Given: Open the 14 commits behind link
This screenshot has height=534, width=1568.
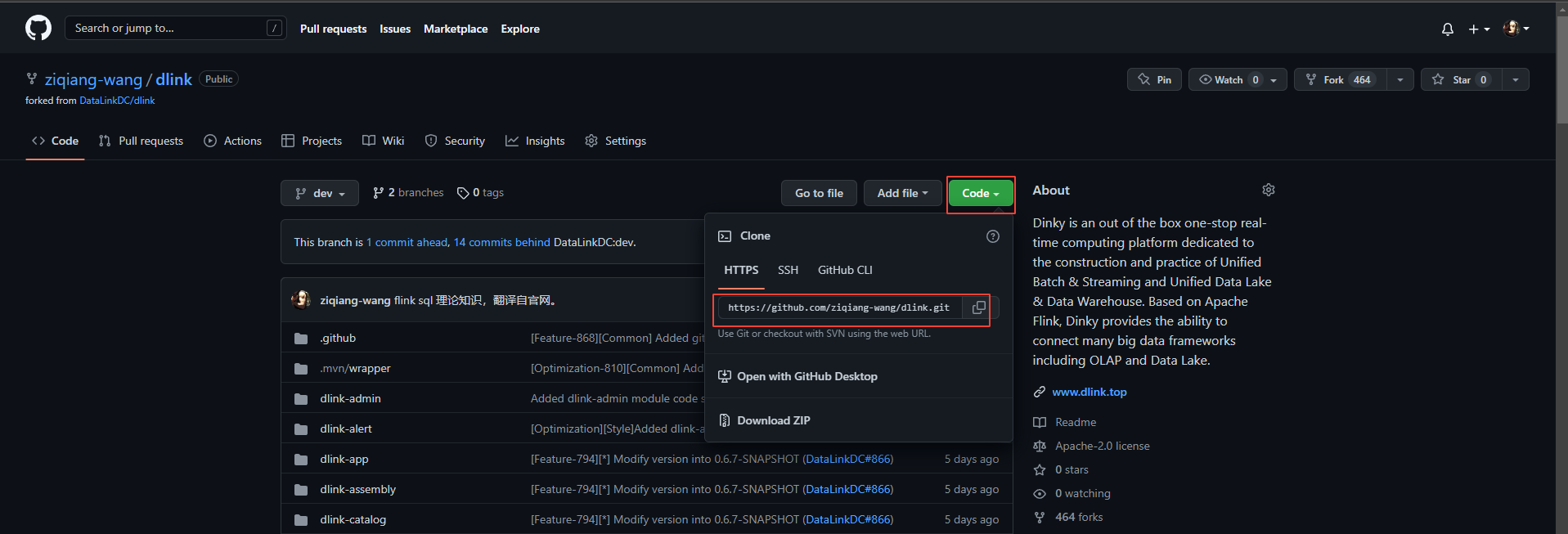Looking at the screenshot, I should coord(502,242).
